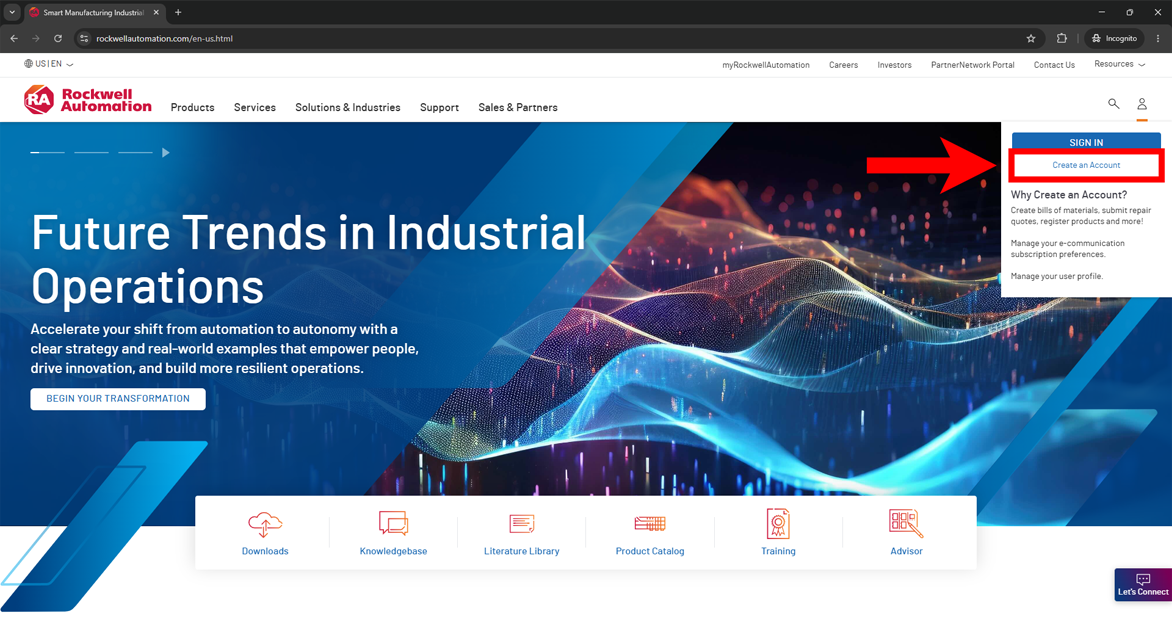
Task: Open the tab search dropdown arrow
Action: pyautogui.click(x=12, y=12)
